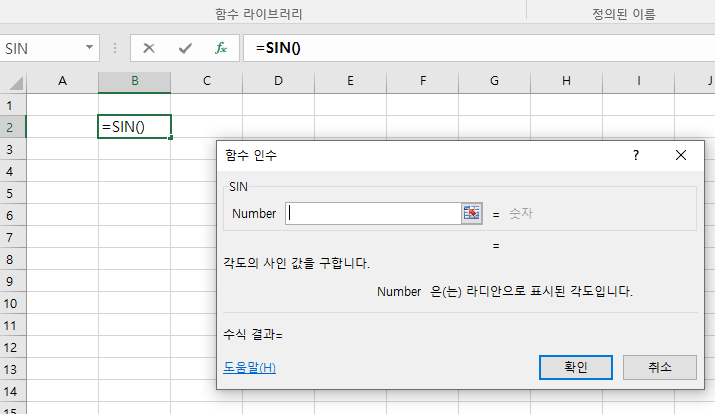Image resolution: width=715 pixels, height=414 pixels.
Task: Click cell B2 containing =SIN()
Action: tap(134, 127)
